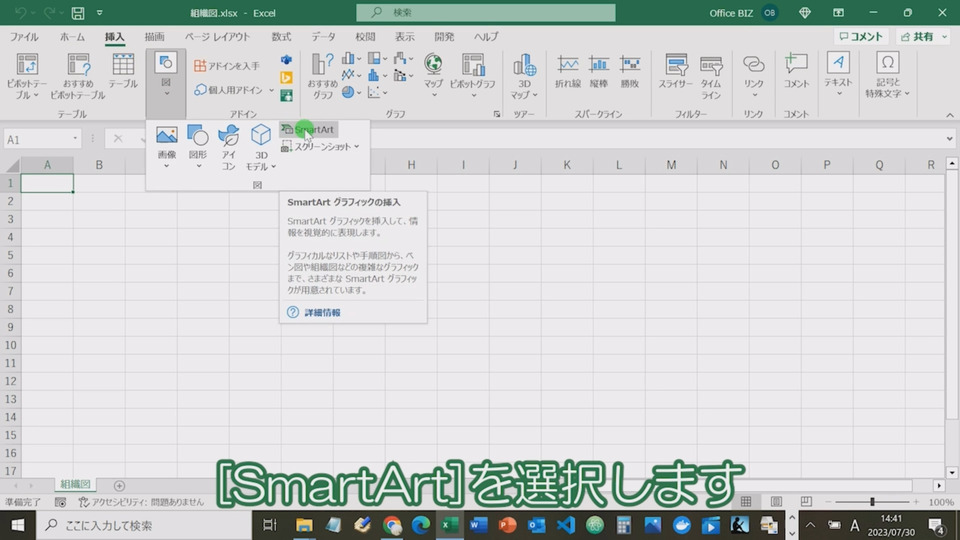The width and height of the screenshot is (960, 540).
Task: Insert a Table
Action: (x=123, y=71)
